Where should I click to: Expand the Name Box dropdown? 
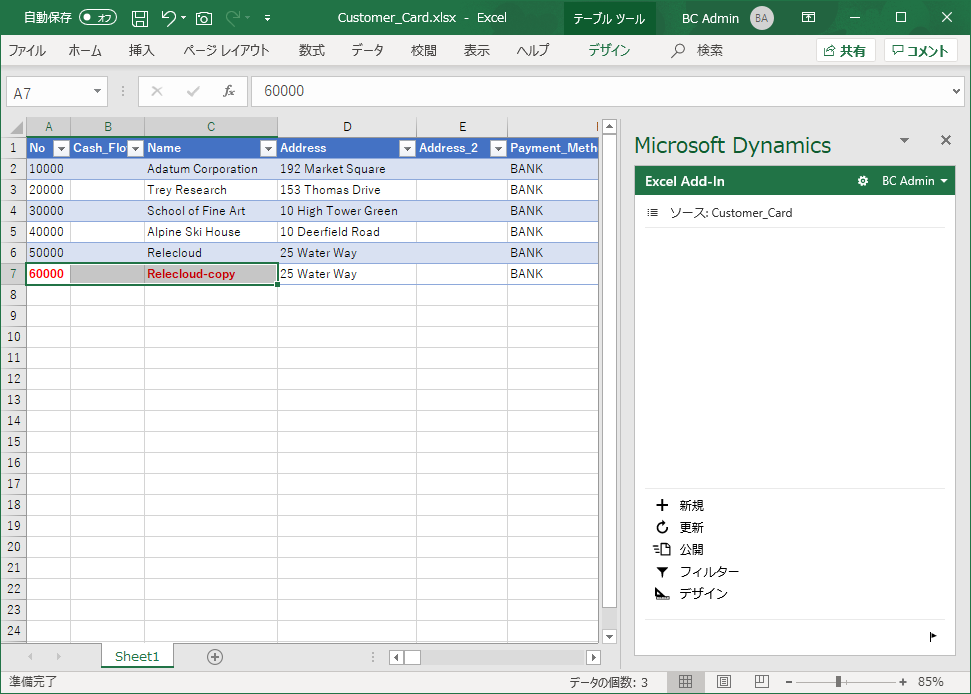tap(97, 92)
